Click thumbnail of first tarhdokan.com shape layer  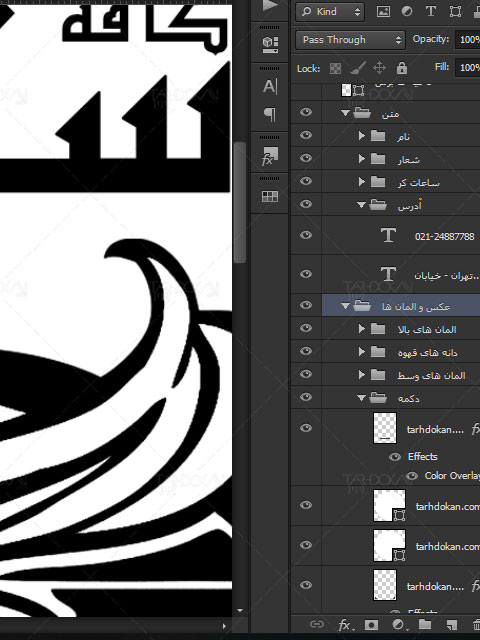389,506
